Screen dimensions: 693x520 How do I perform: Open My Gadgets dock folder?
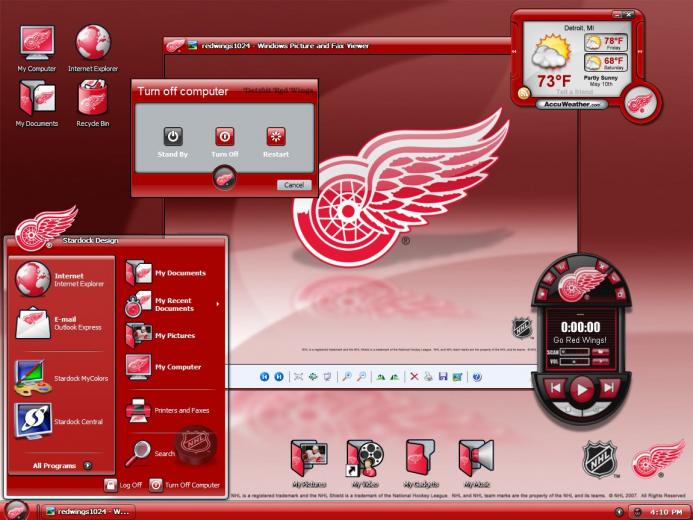[421, 464]
